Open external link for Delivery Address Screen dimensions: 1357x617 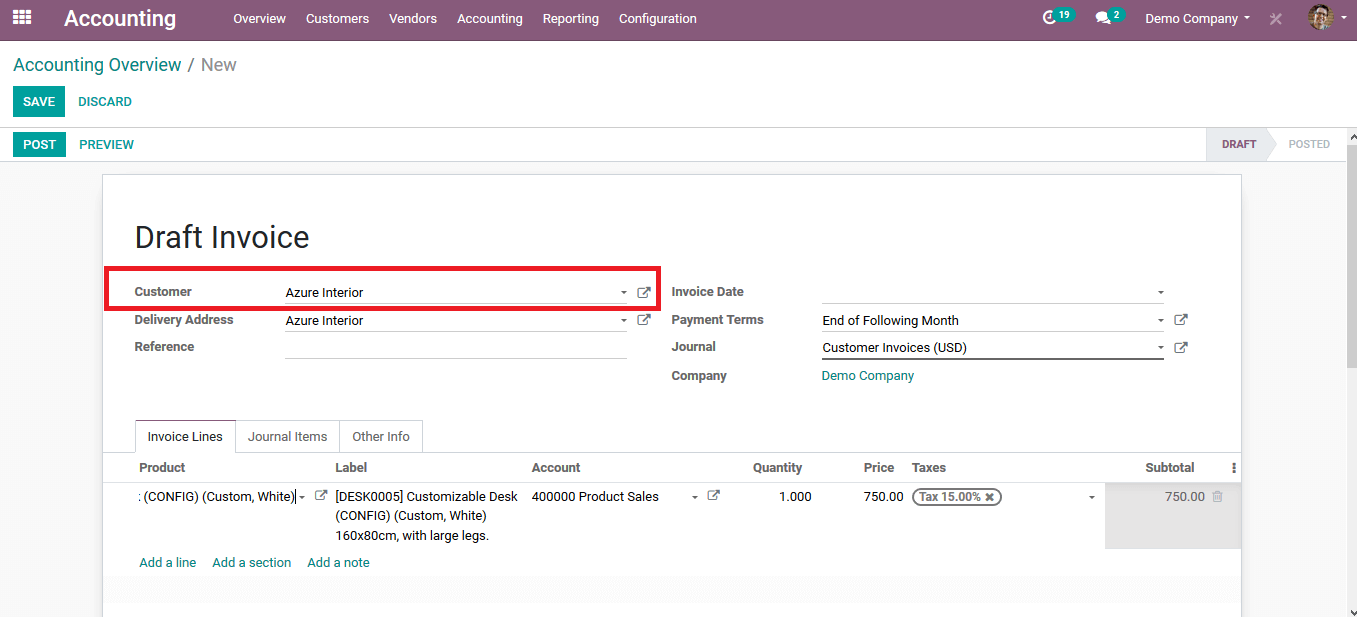click(x=644, y=320)
